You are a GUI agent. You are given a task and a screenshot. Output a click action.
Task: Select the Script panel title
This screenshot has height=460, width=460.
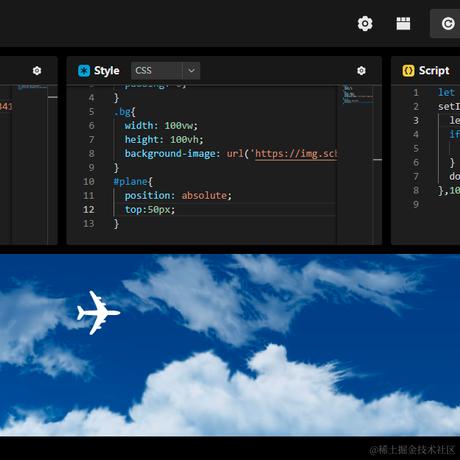coord(434,71)
